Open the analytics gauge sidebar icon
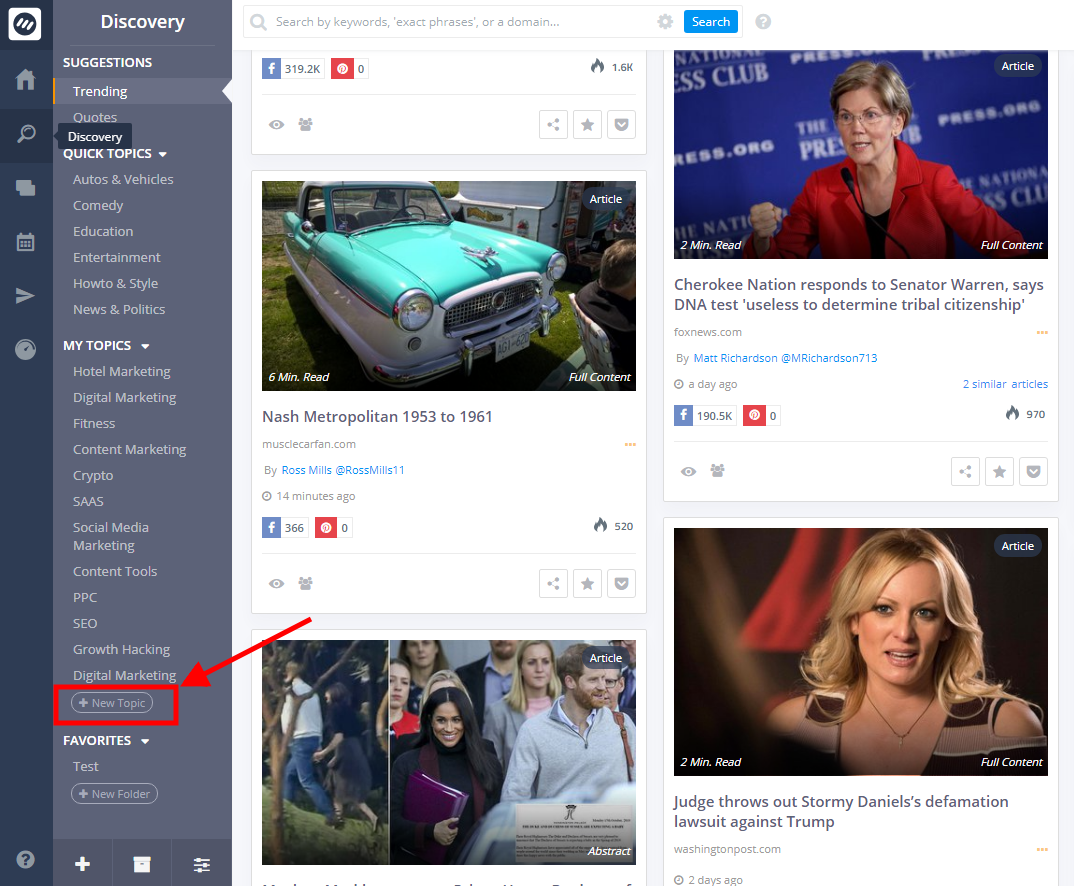Viewport: 1074px width, 886px height. (x=25, y=350)
